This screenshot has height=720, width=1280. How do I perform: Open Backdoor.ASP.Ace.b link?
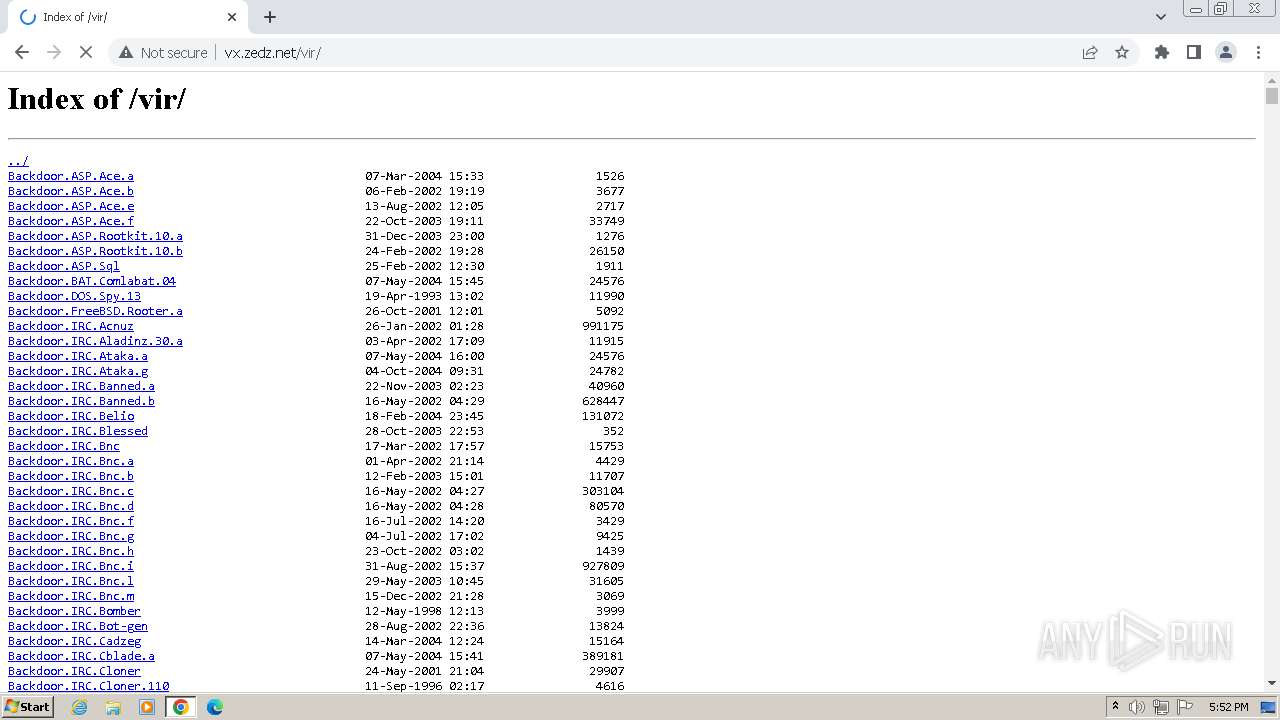click(71, 191)
